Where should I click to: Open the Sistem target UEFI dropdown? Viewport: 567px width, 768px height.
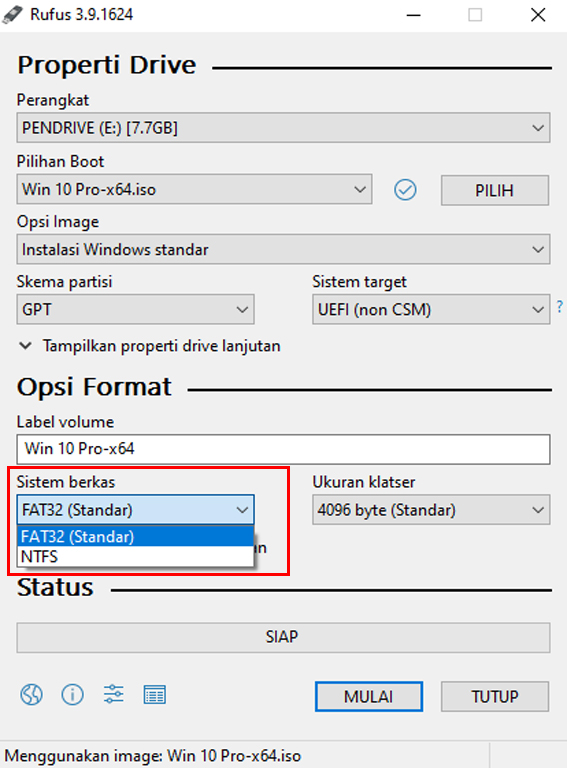[x=431, y=310]
